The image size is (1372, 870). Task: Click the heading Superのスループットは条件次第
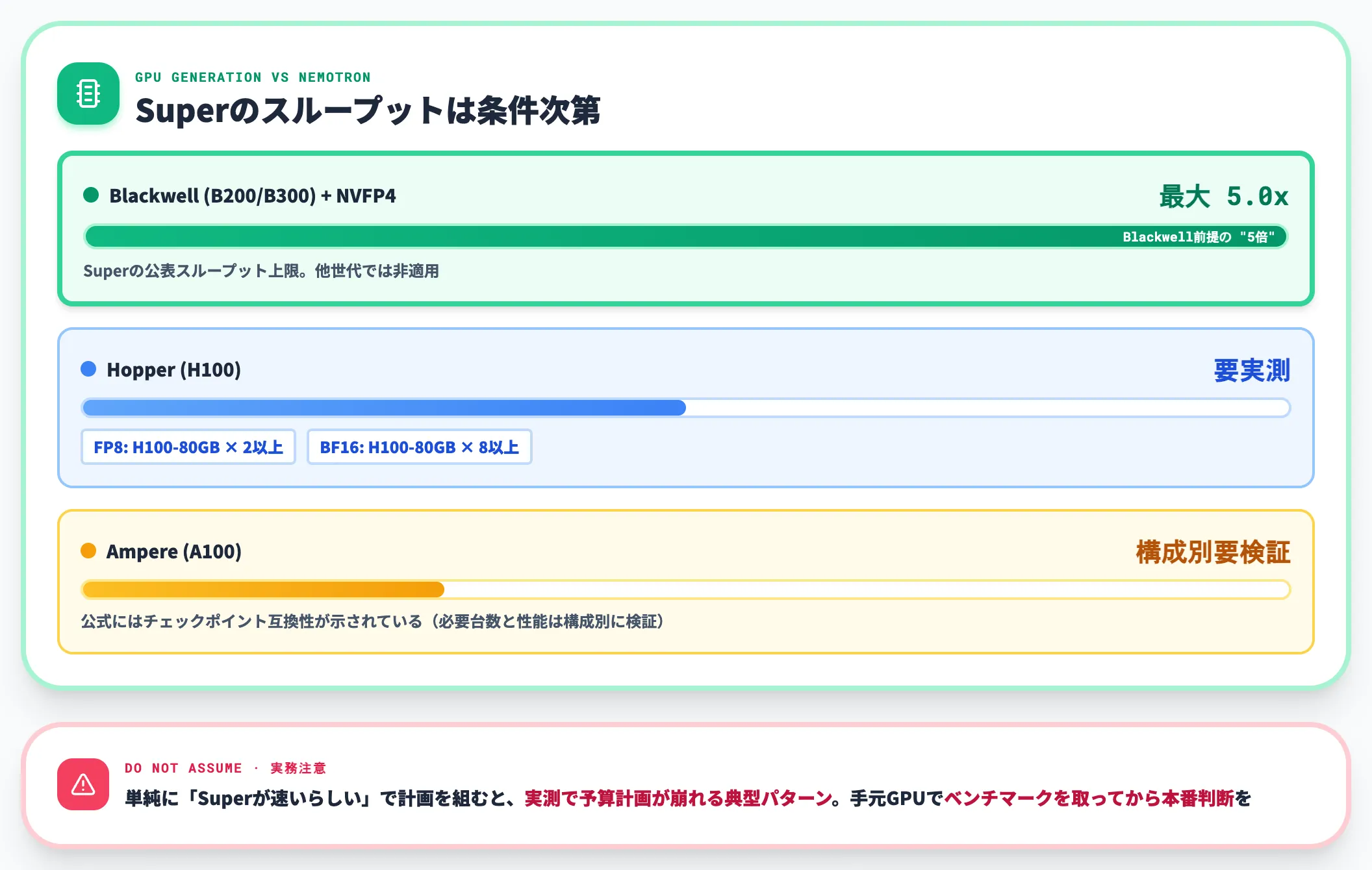[368, 110]
